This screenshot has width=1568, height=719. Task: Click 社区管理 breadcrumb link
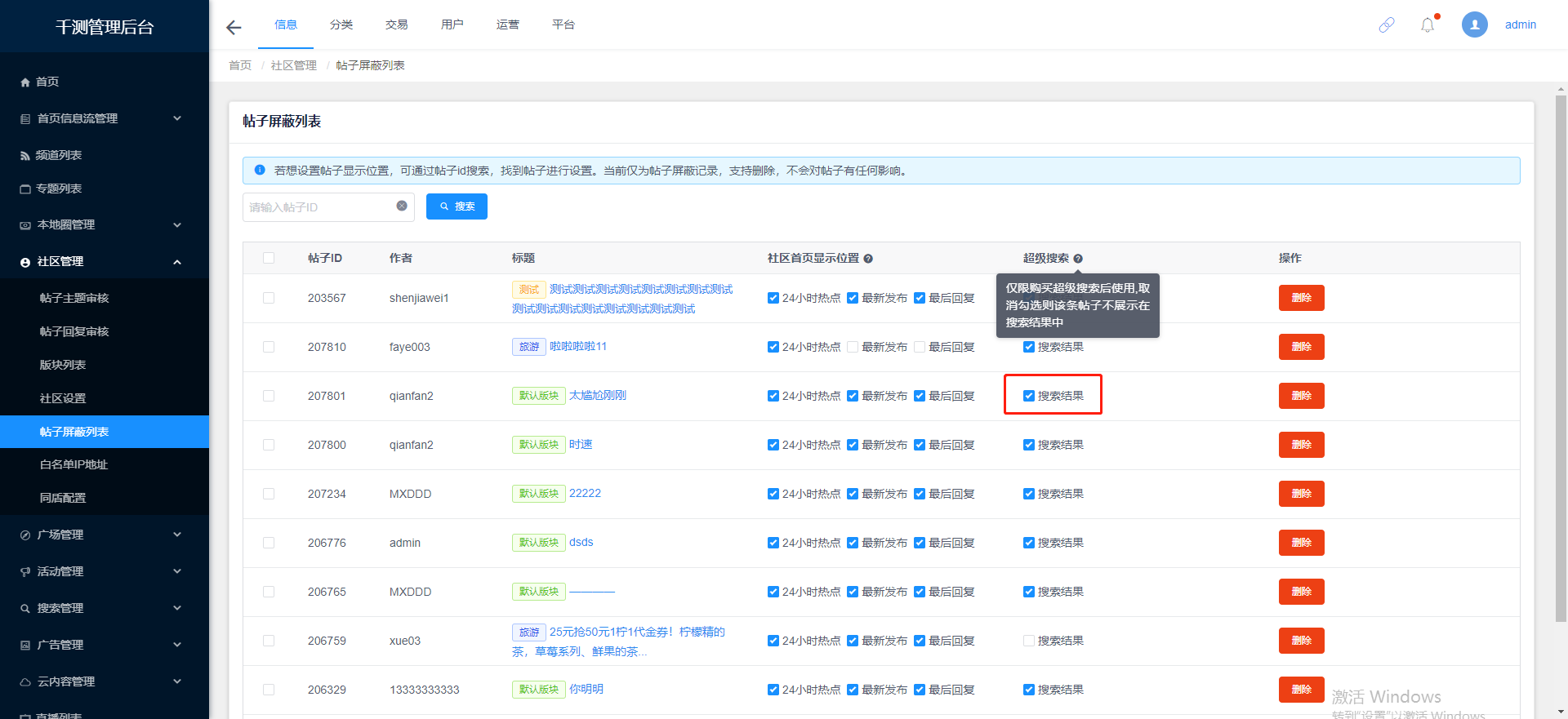(x=294, y=65)
